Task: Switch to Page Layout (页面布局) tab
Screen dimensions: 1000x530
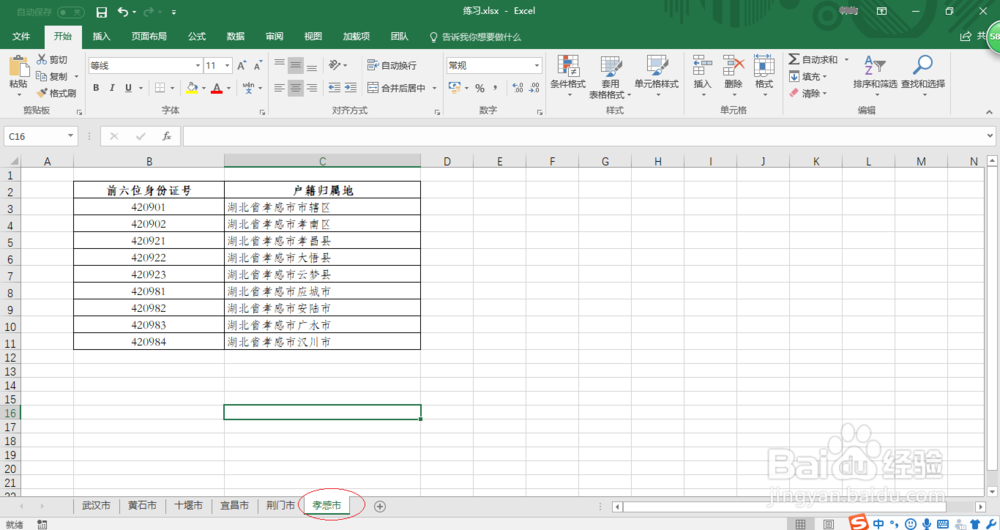Action: [149, 37]
